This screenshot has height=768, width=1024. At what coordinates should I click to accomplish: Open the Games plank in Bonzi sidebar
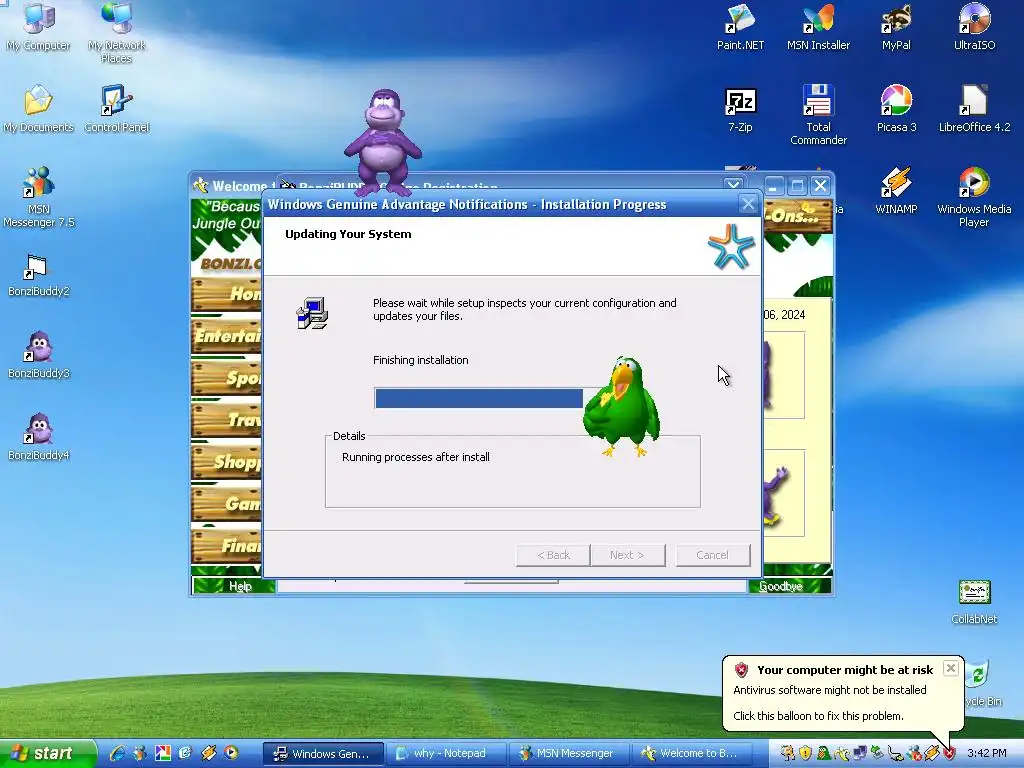pos(227,504)
